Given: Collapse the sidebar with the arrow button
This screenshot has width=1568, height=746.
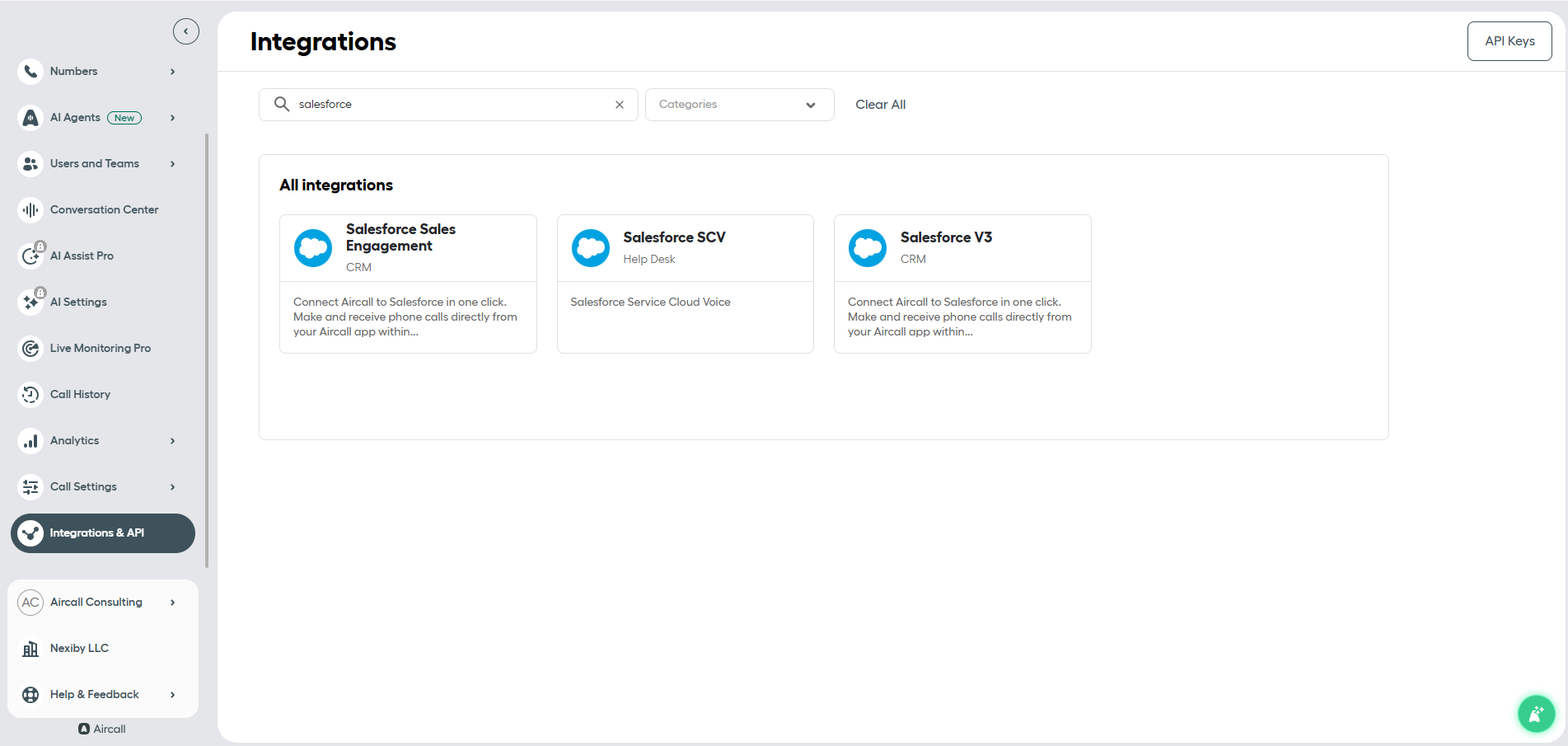Looking at the screenshot, I should (x=186, y=31).
